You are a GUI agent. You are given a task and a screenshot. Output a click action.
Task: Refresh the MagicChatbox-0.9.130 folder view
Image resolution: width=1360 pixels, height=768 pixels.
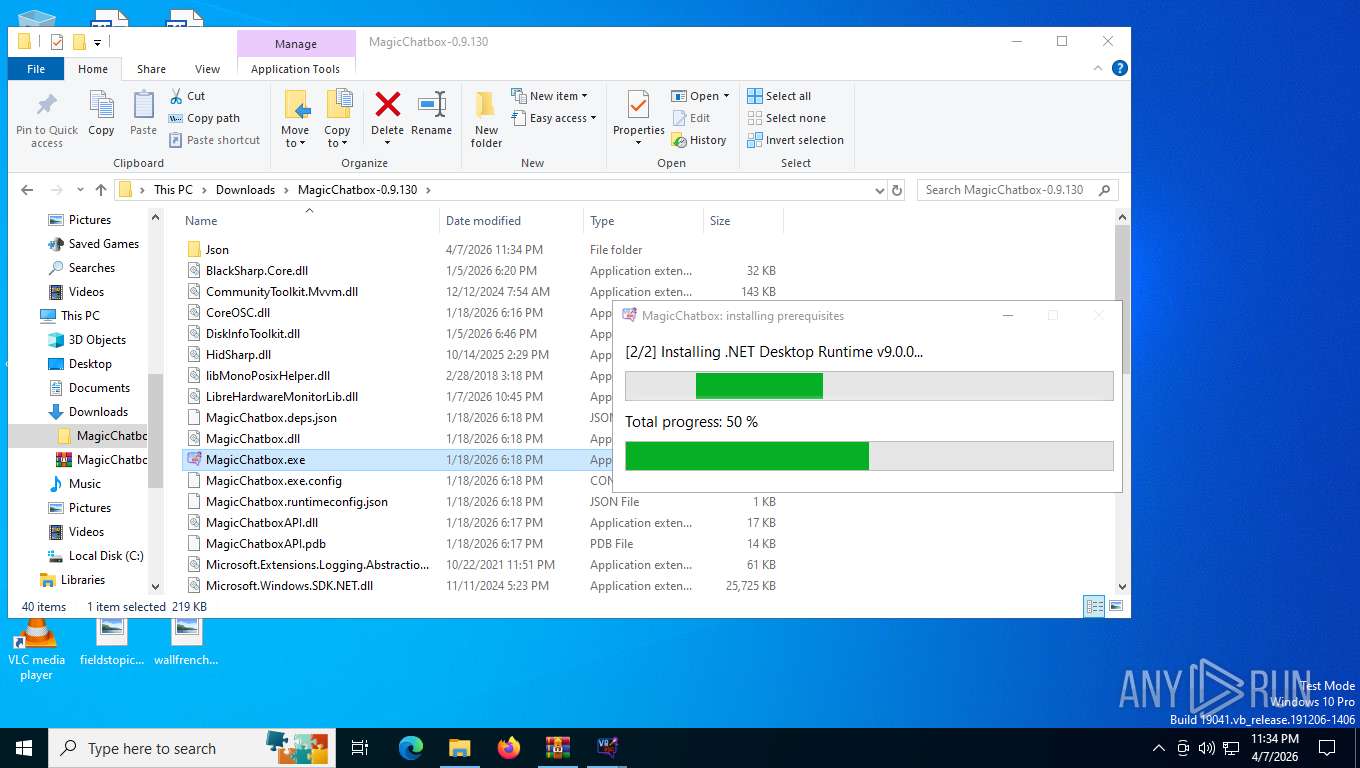click(897, 190)
